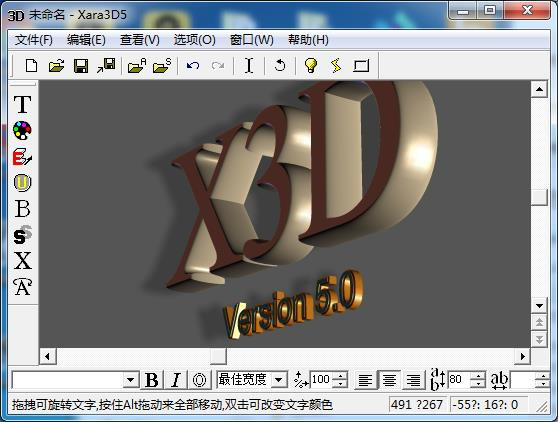Open the folder icon marked S
The width and height of the screenshot is (558, 422).
162,66
